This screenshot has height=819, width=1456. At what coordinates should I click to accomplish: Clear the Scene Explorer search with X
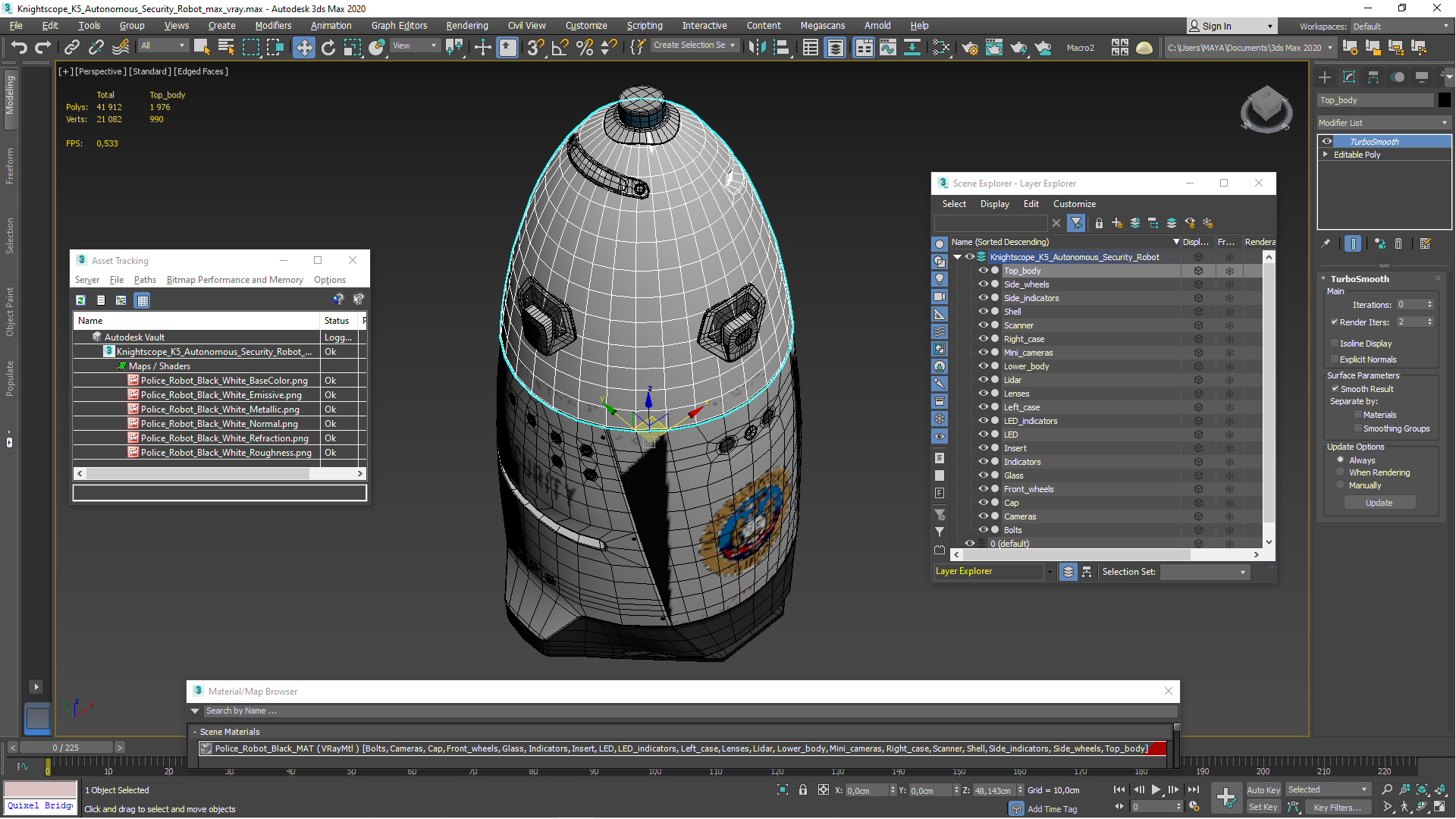1056,223
